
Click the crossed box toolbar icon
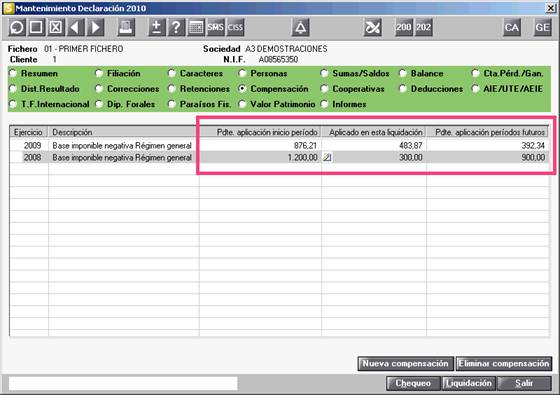coord(55,27)
